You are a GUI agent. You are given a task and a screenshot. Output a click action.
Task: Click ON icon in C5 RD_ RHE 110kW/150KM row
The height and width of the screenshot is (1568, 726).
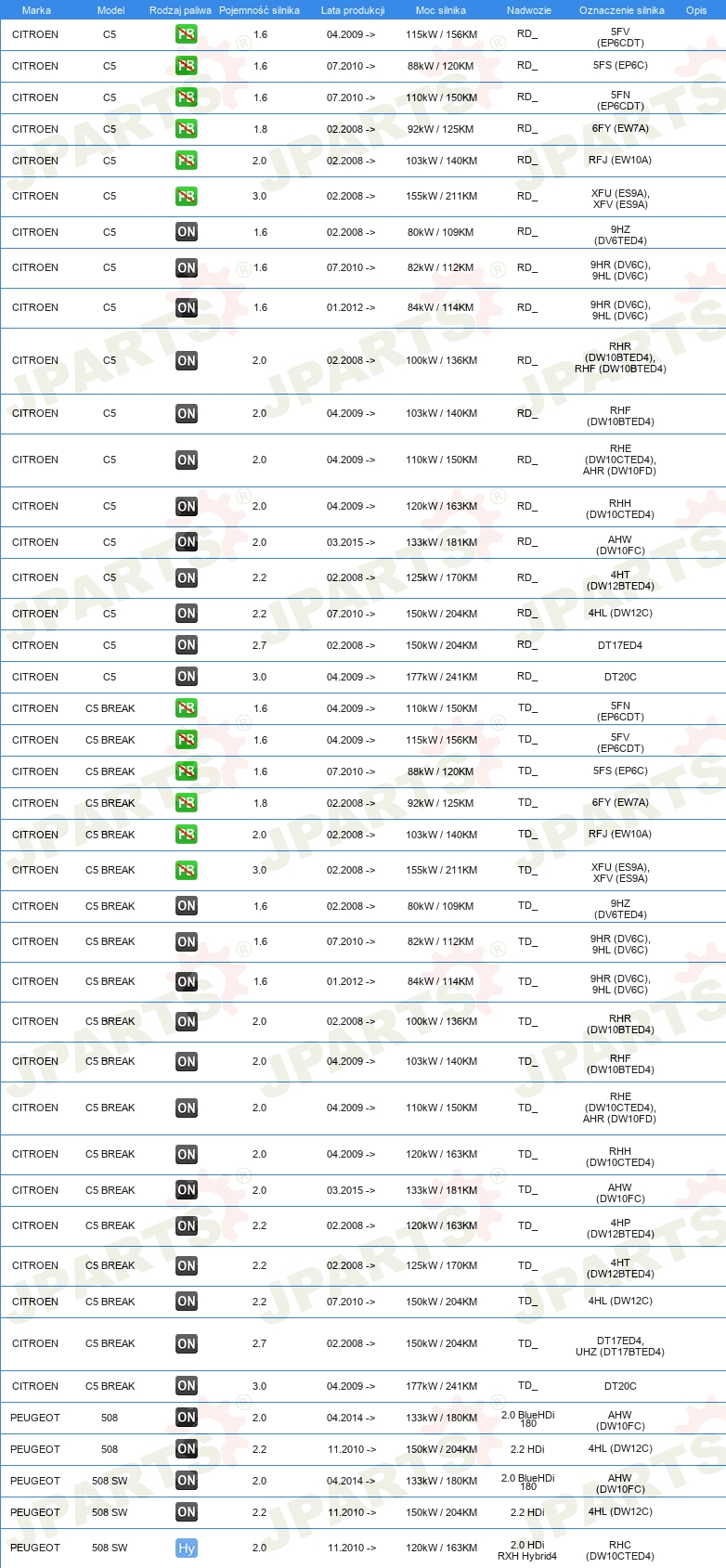(x=187, y=460)
